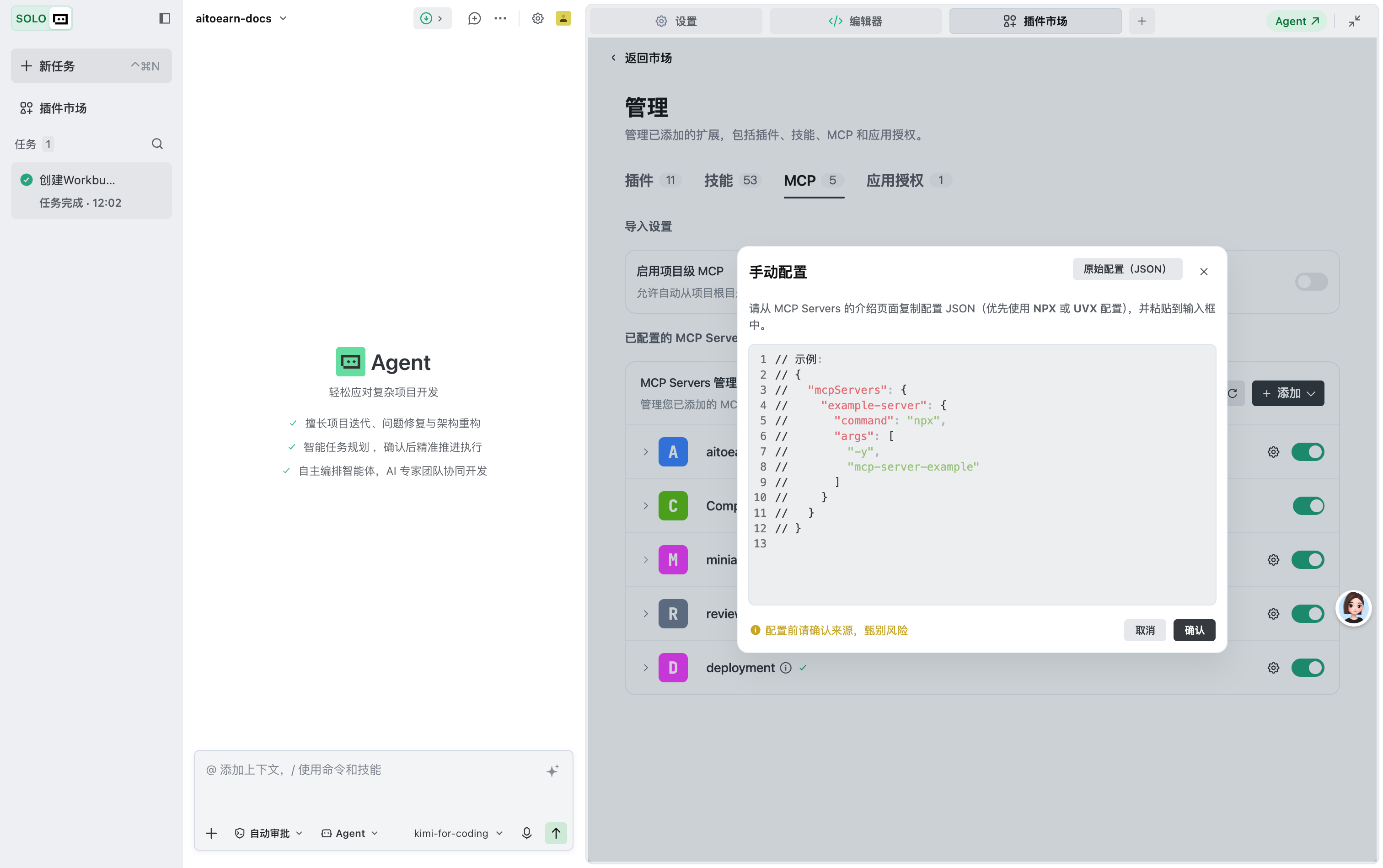
Task: Close the manual configuration dialog
Action: 1203,272
